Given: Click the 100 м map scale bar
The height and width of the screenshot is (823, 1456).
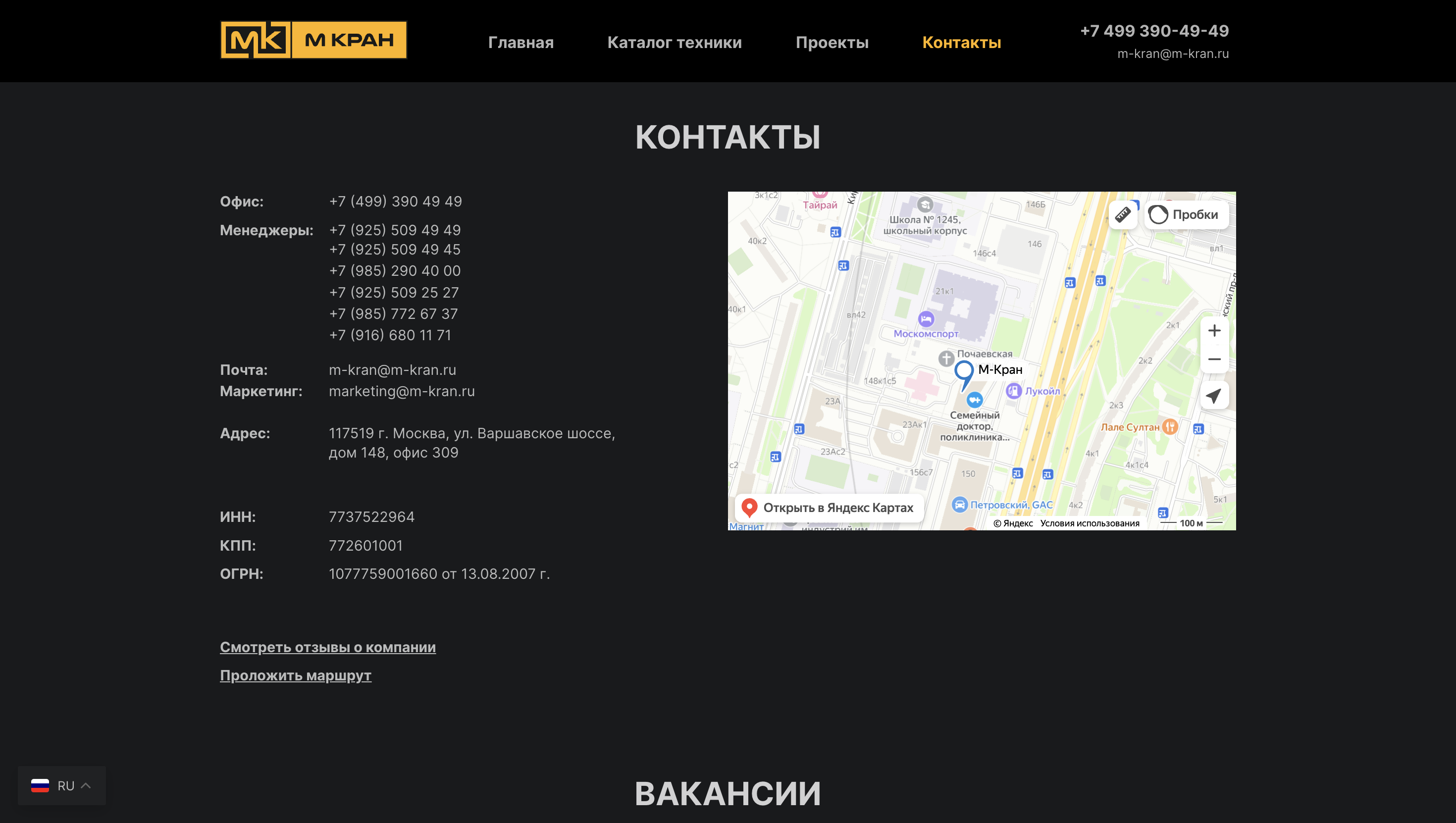Looking at the screenshot, I should coord(1191,523).
